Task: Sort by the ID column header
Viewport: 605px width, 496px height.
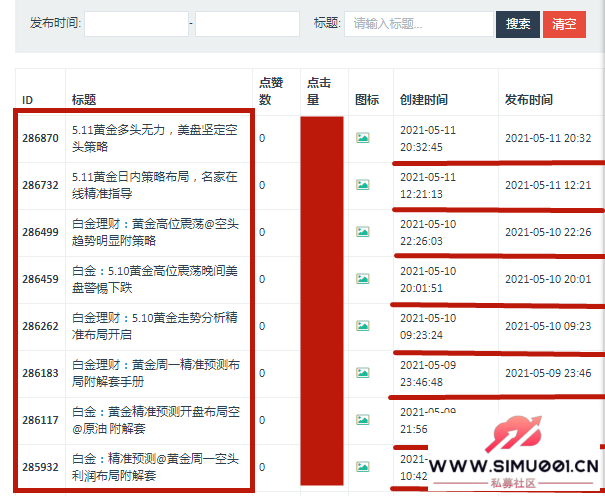Action: point(28,100)
